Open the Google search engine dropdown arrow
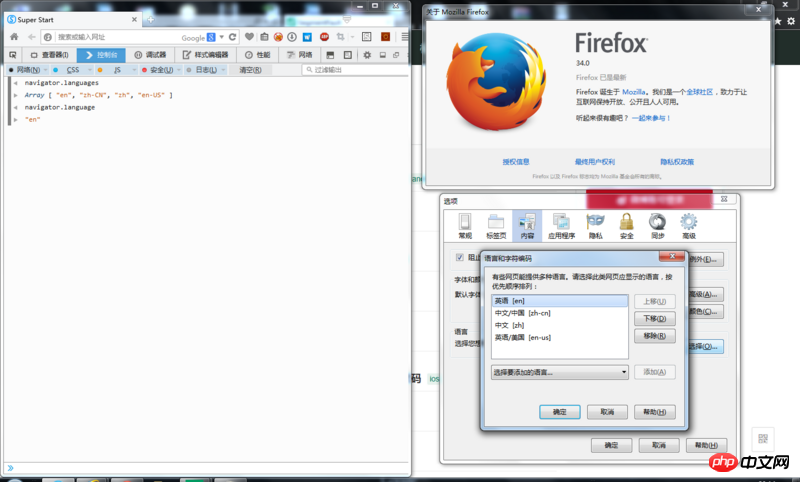 click(221, 37)
